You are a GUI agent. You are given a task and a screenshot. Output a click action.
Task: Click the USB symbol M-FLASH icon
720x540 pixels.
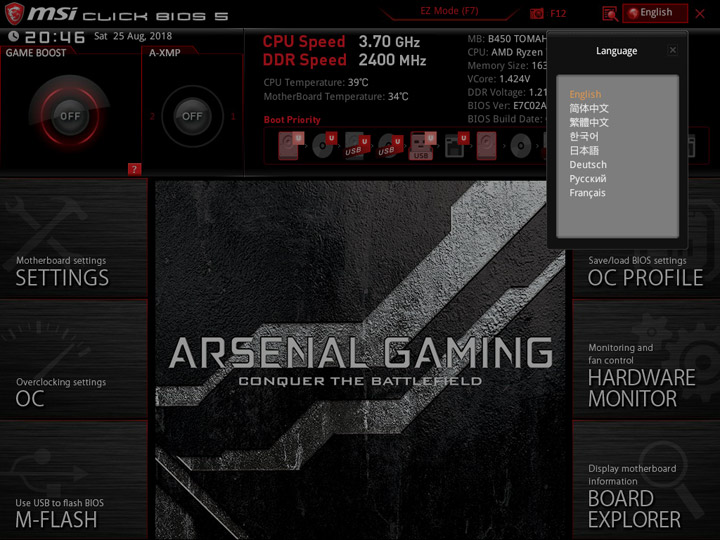pyautogui.click(x=46, y=473)
